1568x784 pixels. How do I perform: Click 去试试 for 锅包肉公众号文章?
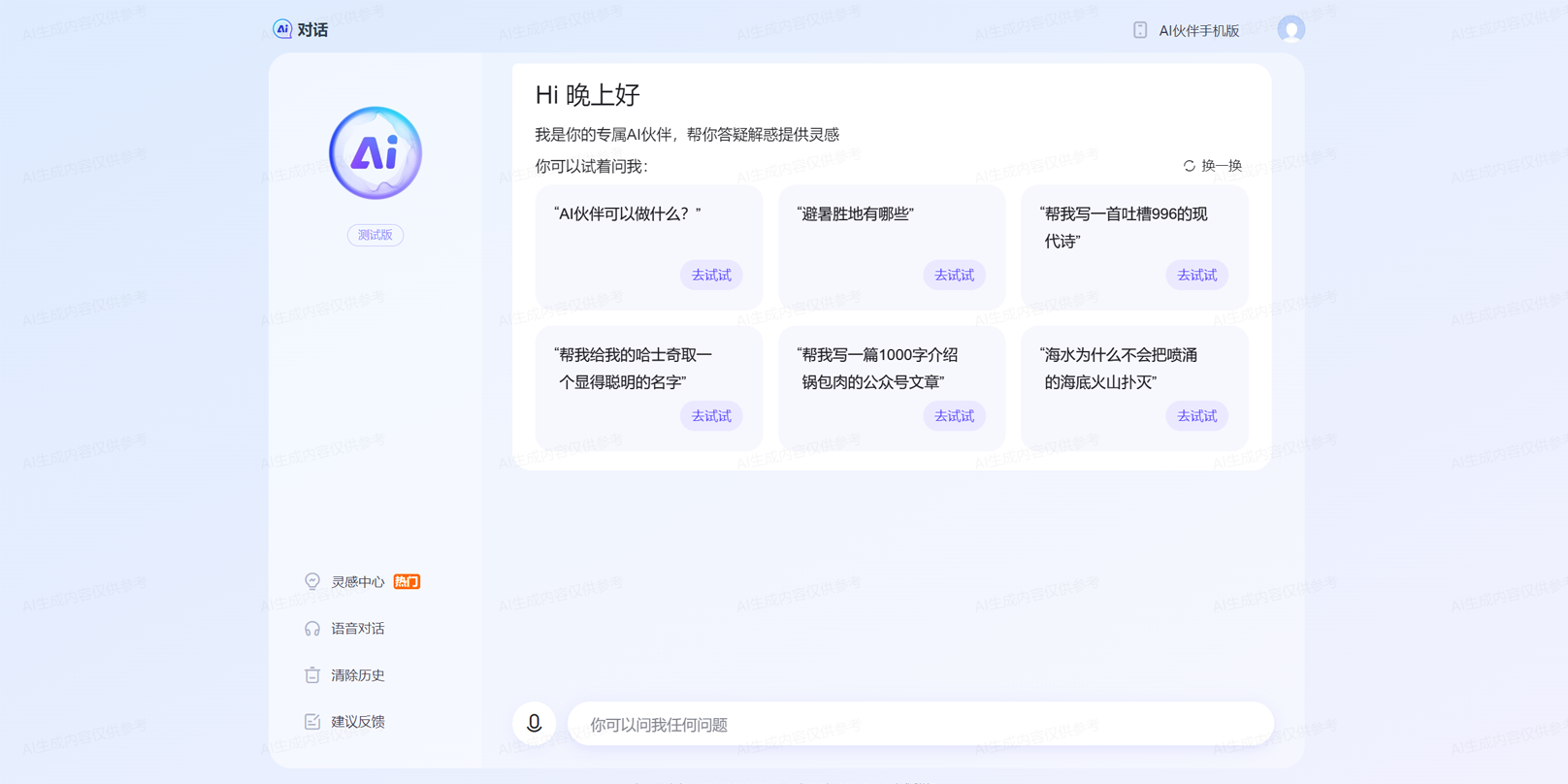954,416
